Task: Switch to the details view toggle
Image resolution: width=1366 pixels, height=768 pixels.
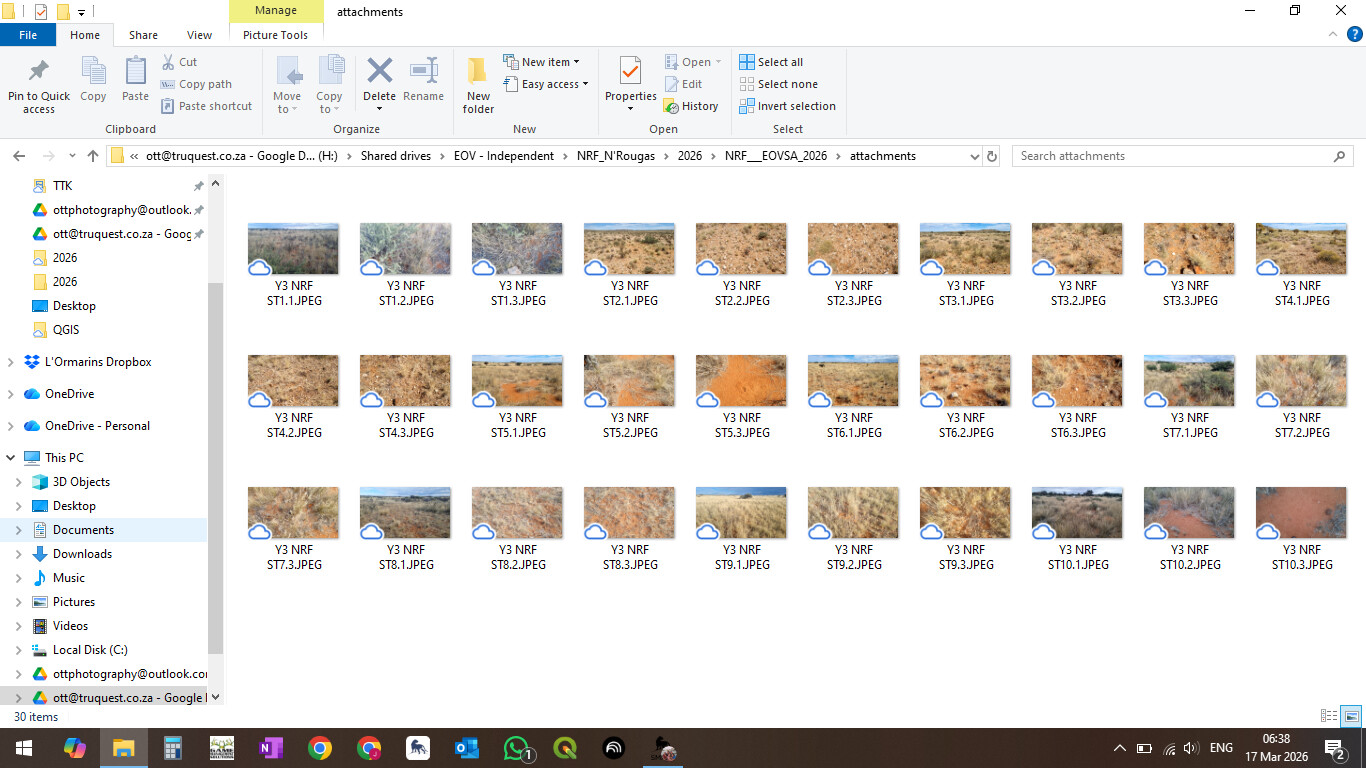Action: coord(1329,716)
